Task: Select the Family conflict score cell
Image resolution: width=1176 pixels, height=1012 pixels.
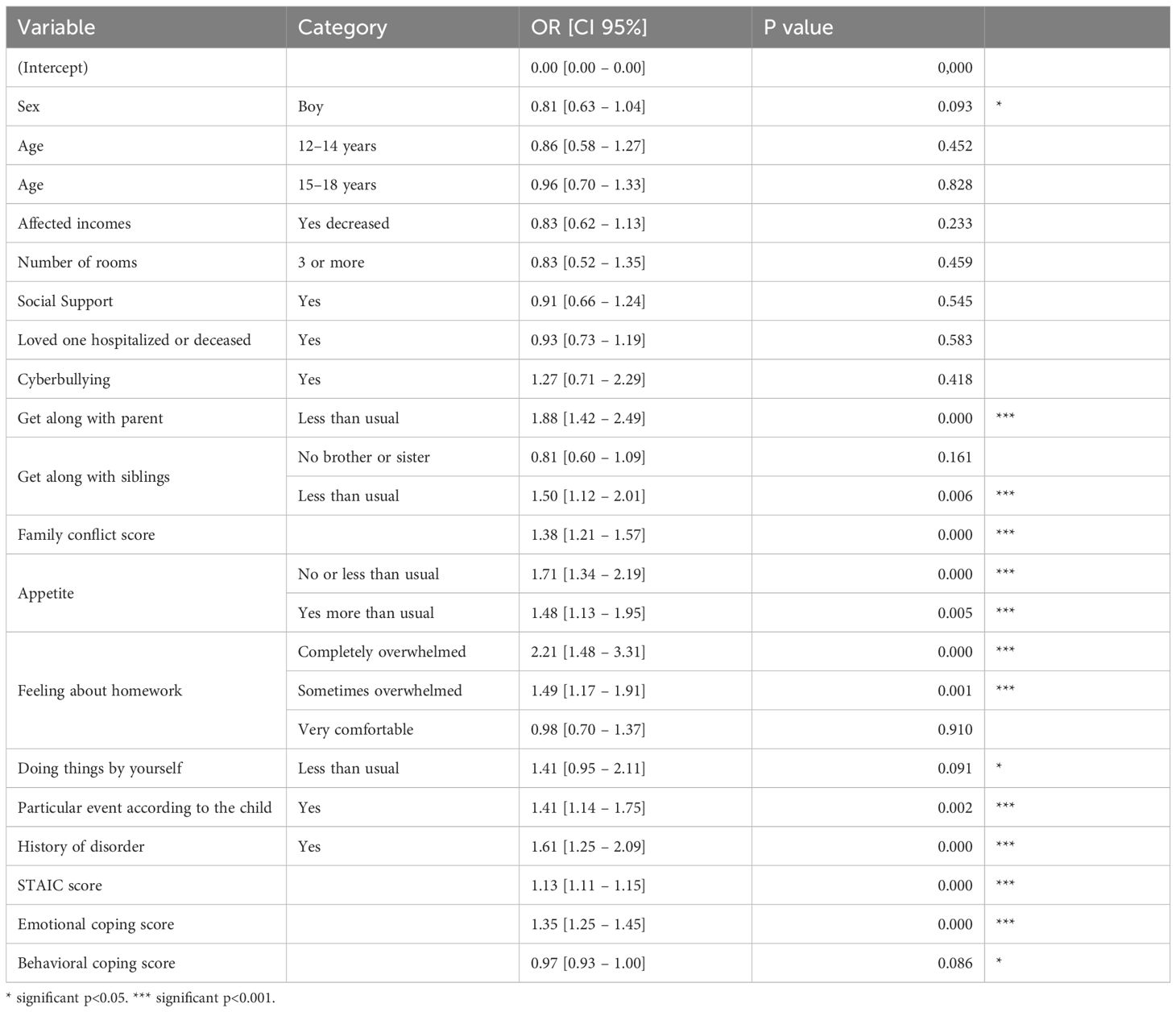Action: [x=86, y=535]
